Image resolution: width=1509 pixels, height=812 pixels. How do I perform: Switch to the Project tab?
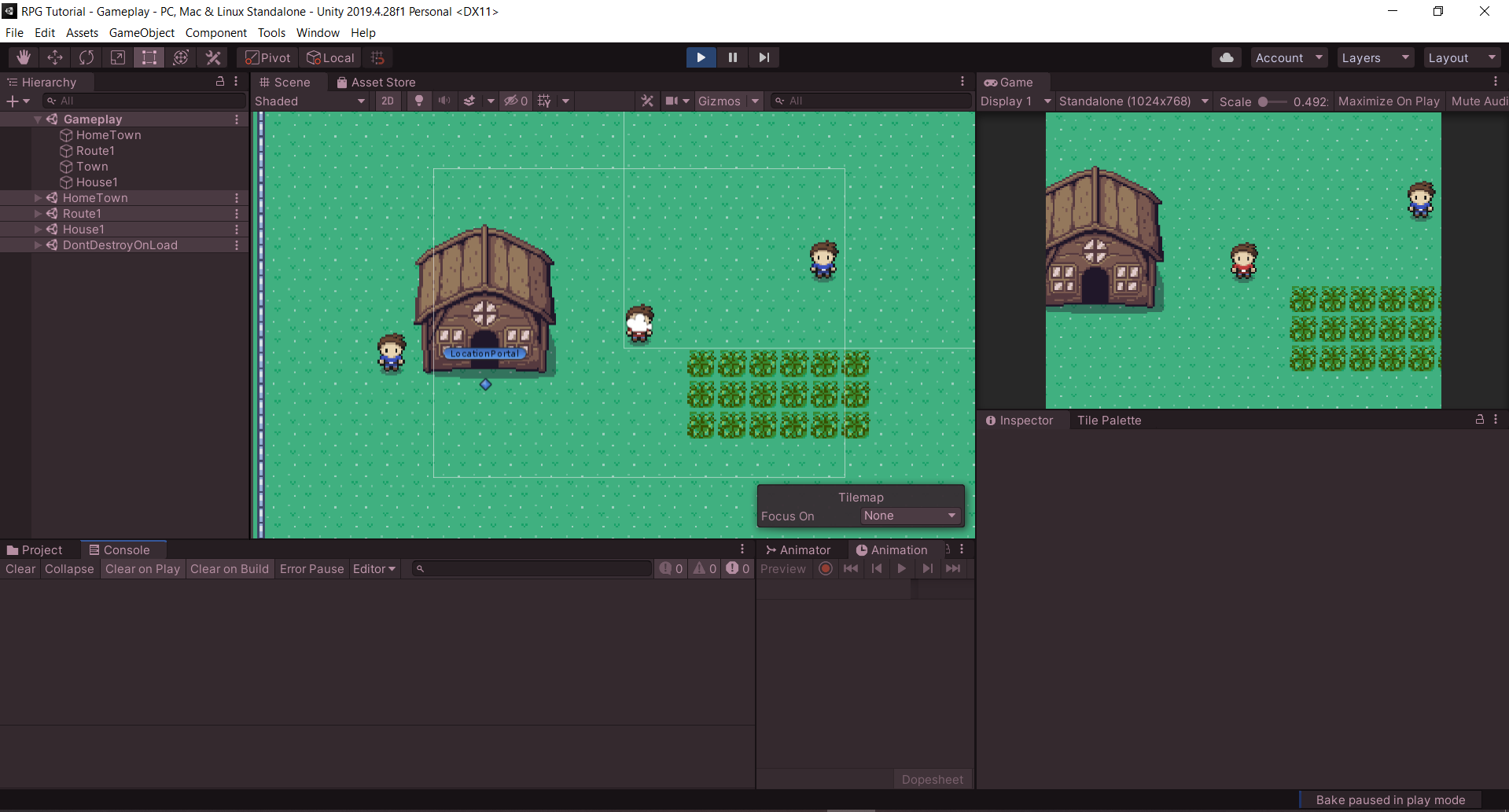coord(35,550)
